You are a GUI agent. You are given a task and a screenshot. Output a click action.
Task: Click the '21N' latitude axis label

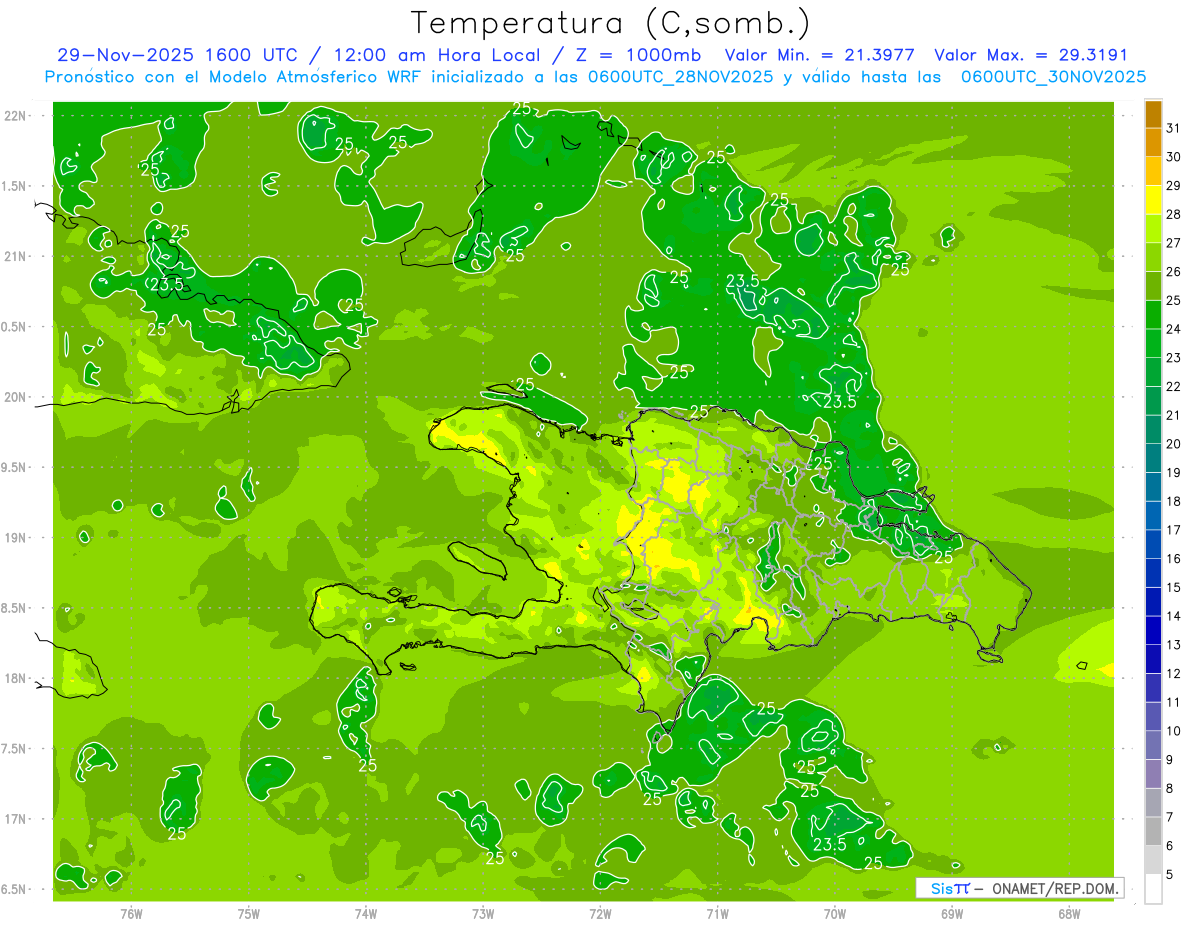pyautogui.click(x=17, y=257)
